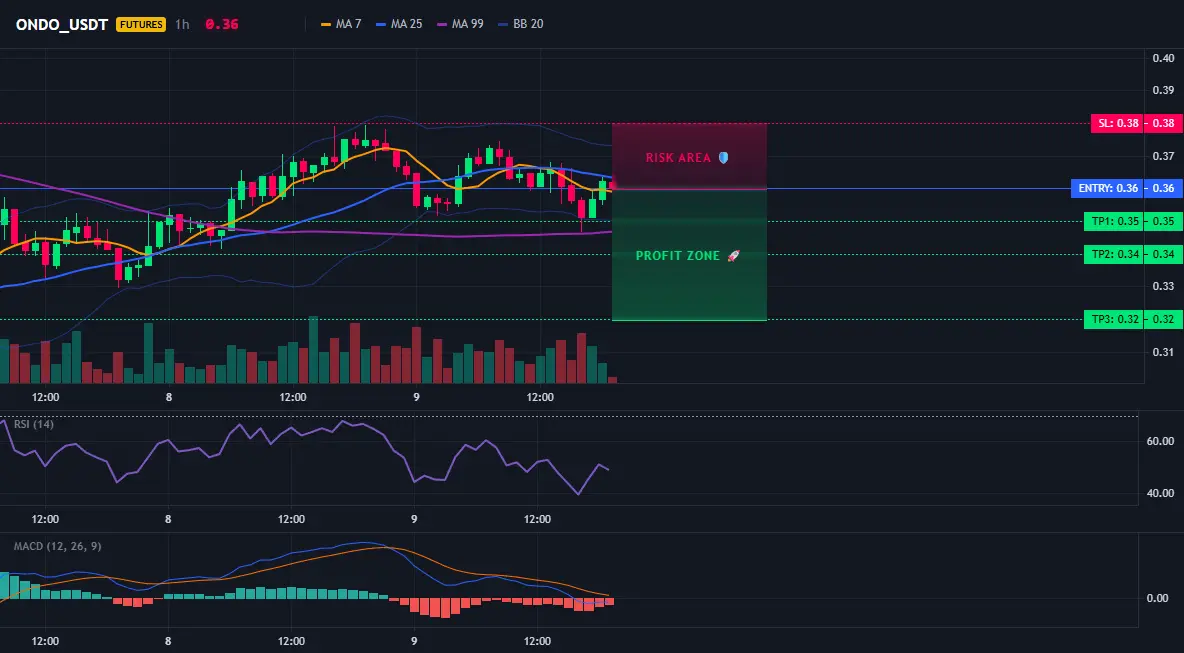Toggle the MA 25 legend entry
Screen dimensions: 1184x653
pyautogui.click(x=399, y=24)
